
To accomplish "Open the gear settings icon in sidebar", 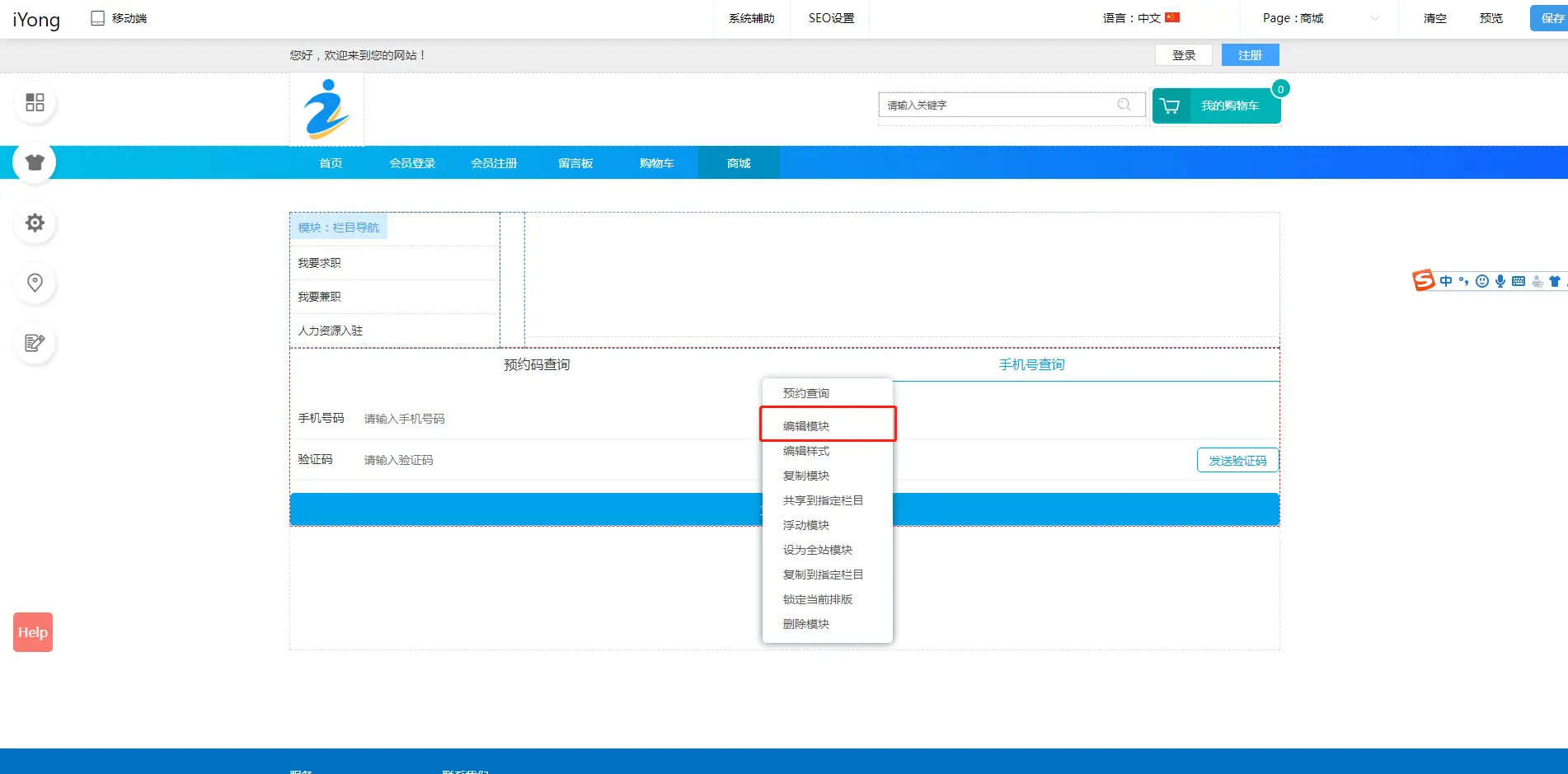I will coord(35,223).
